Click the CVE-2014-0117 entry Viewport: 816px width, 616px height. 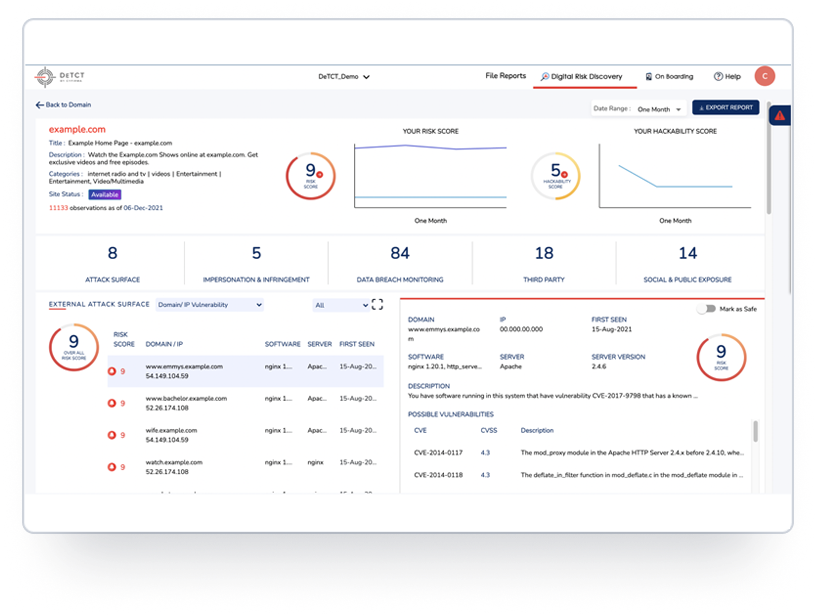[x=438, y=453]
